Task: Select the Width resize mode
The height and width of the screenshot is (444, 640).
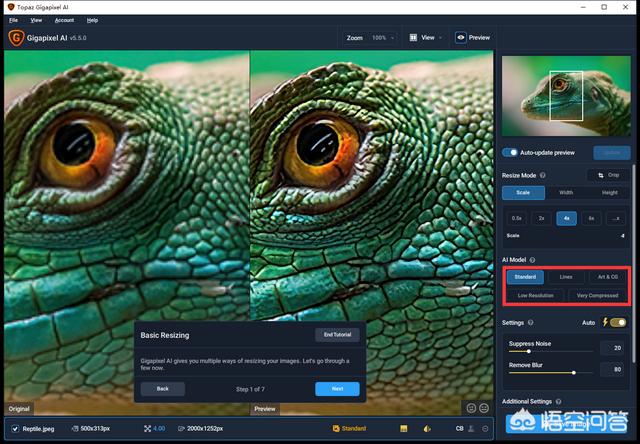Action: pyautogui.click(x=566, y=193)
